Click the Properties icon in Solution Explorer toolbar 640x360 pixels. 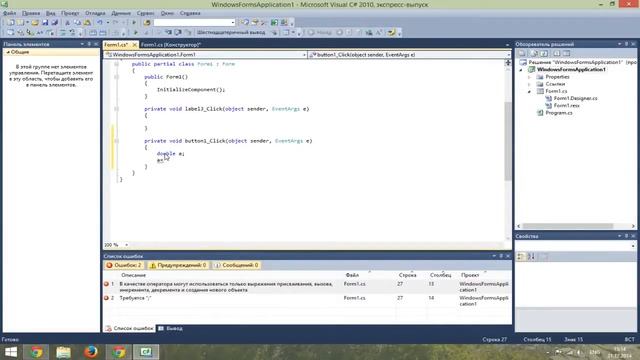coord(522,53)
